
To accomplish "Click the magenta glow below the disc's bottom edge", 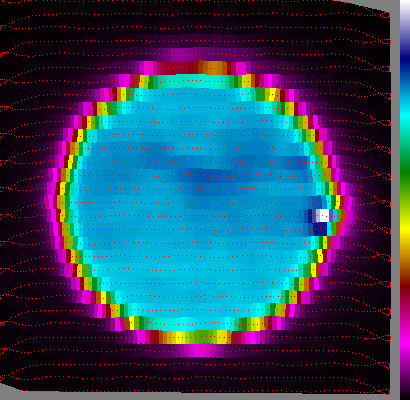I will click(202, 349).
